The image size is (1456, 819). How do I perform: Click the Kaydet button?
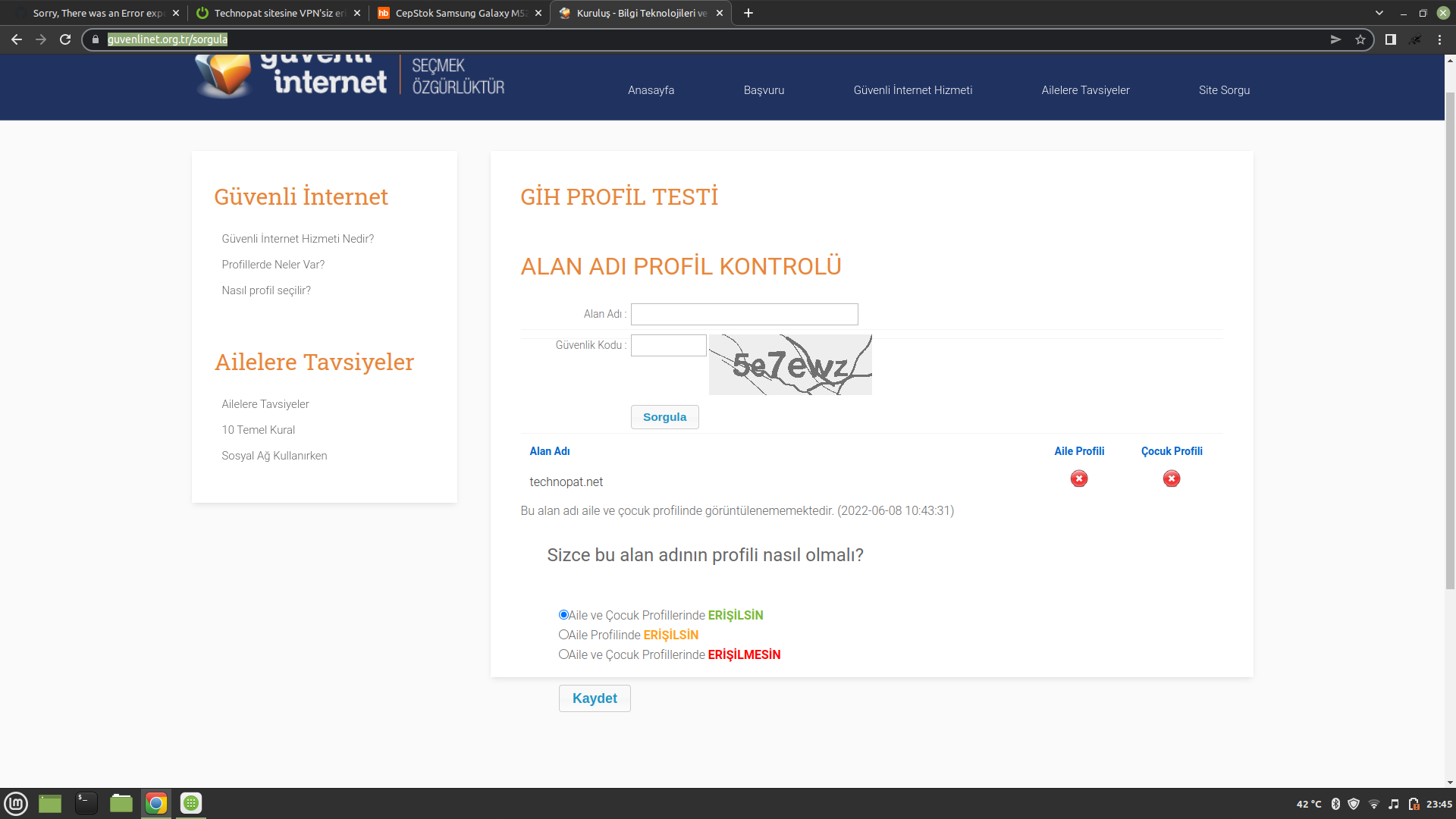click(595, 698)
